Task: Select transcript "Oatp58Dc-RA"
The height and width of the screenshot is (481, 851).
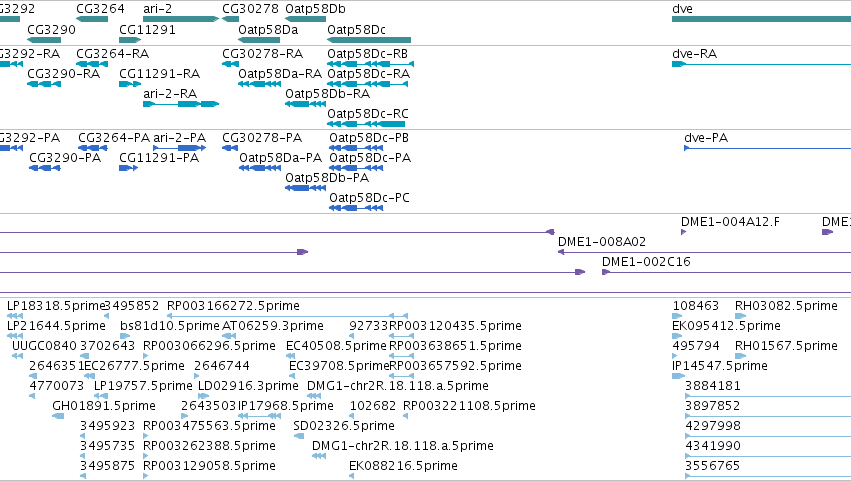Action: pos(369,73)
